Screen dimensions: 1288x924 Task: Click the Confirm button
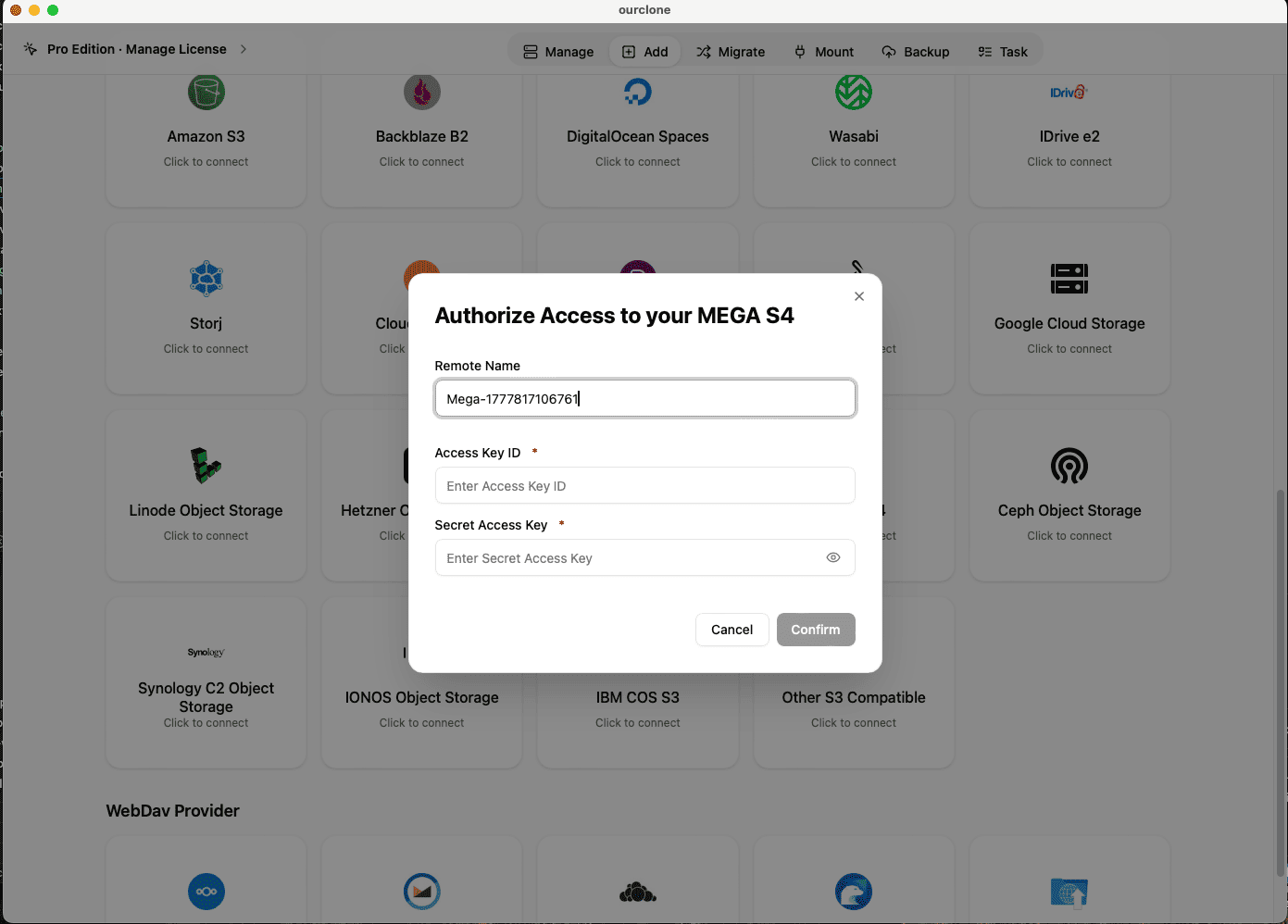tap(816, 630)
